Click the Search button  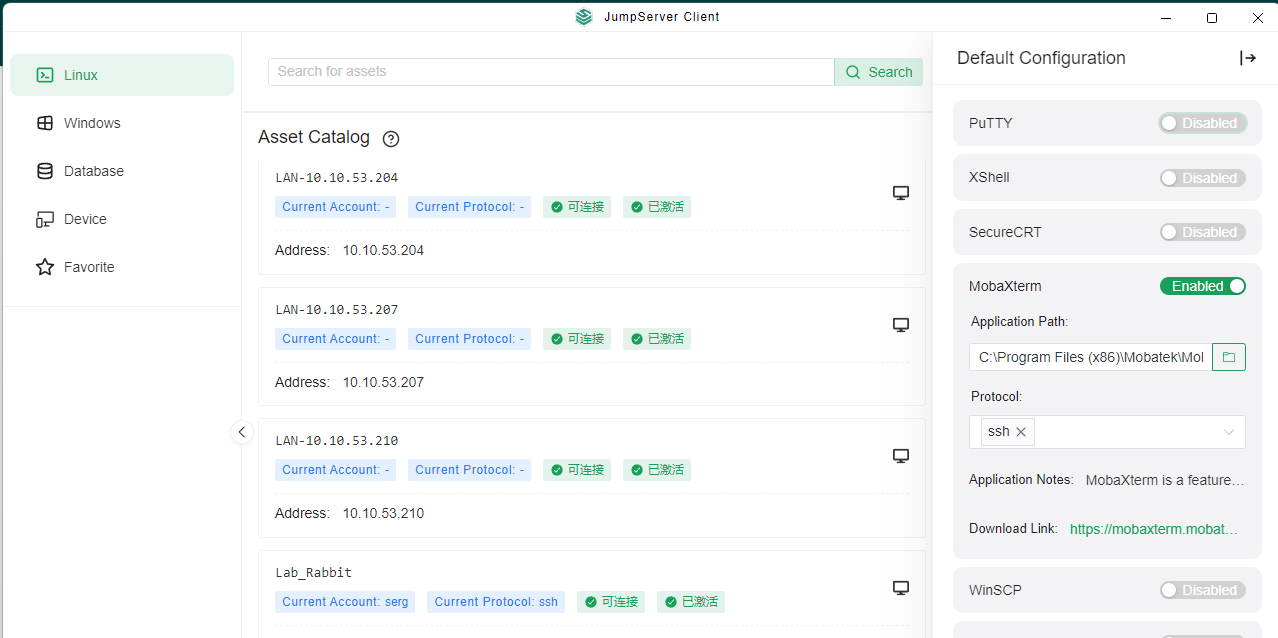click(x=879, y=72)
